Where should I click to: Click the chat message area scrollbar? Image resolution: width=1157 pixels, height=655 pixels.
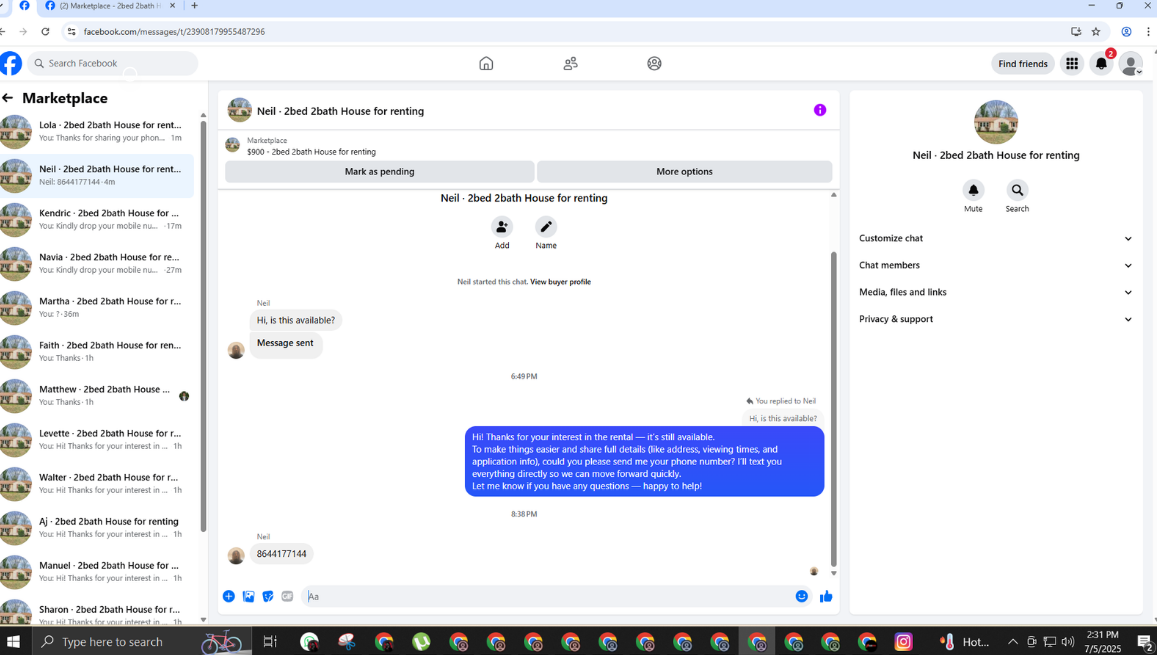[834, 409]
